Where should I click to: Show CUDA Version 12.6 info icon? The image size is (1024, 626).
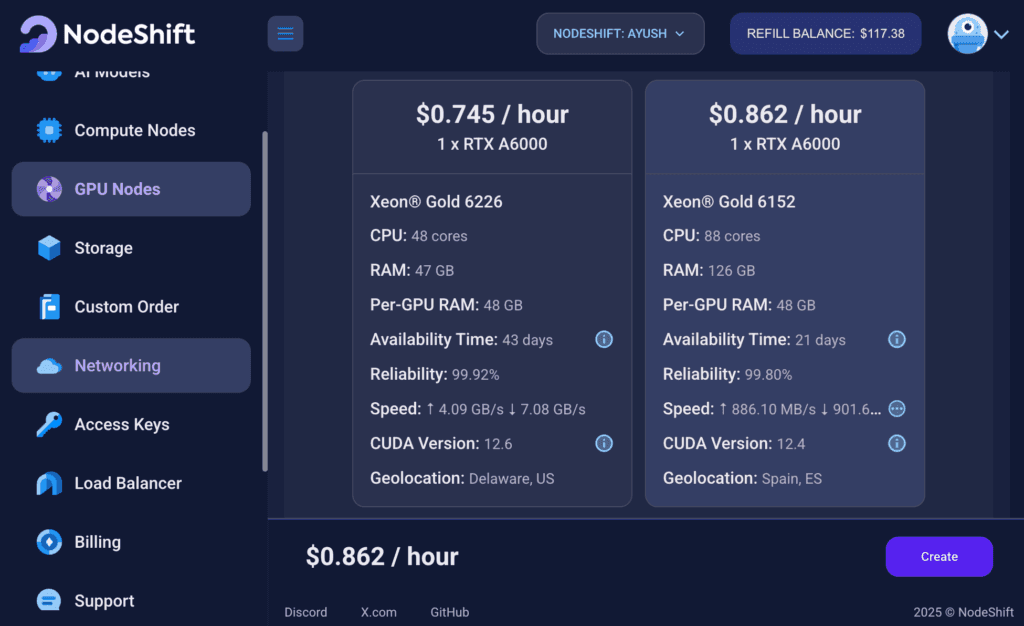tap(604, 443)
